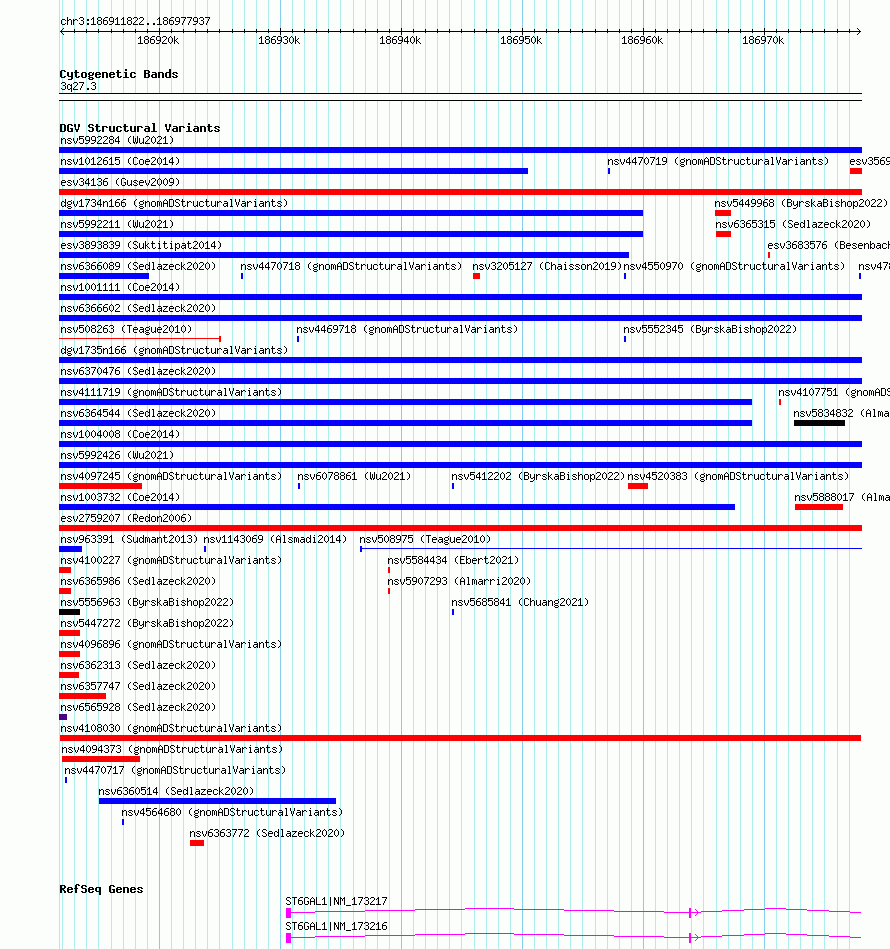The image size is (890, 949).
Task: Select nsv4550970 gnomAD variant label
Action: pos(734,266)
